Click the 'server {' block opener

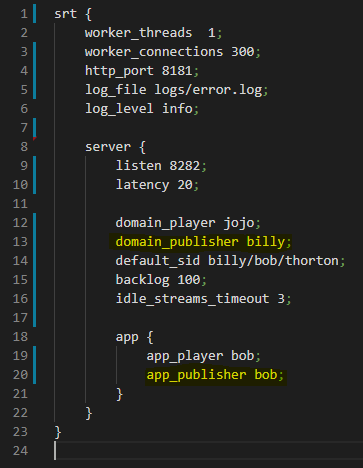[115, 147]
